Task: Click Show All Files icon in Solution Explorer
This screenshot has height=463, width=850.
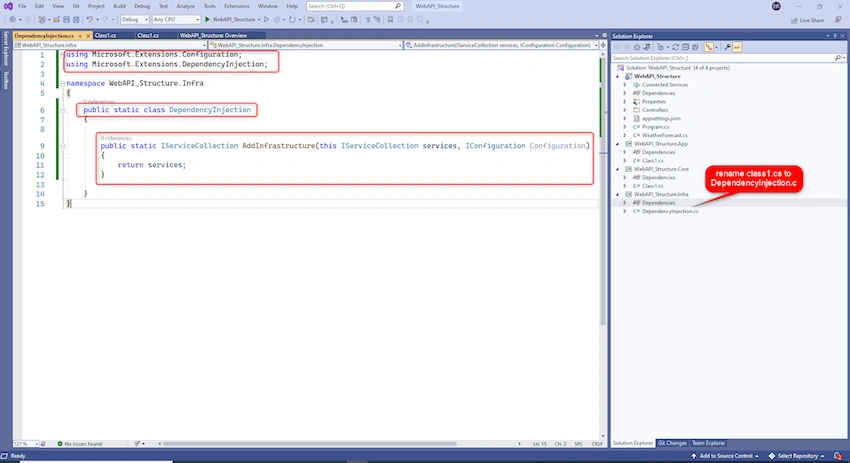Action: tap(695, 47)
